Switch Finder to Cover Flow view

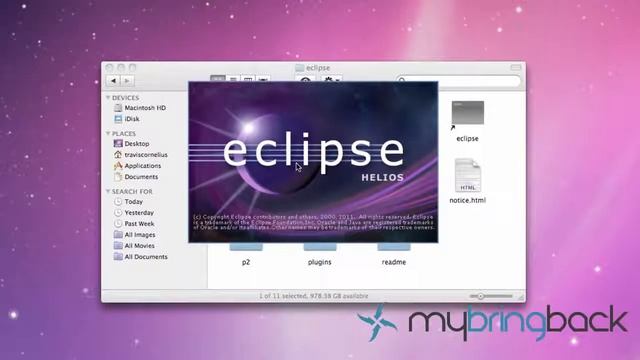pos(263,78)
